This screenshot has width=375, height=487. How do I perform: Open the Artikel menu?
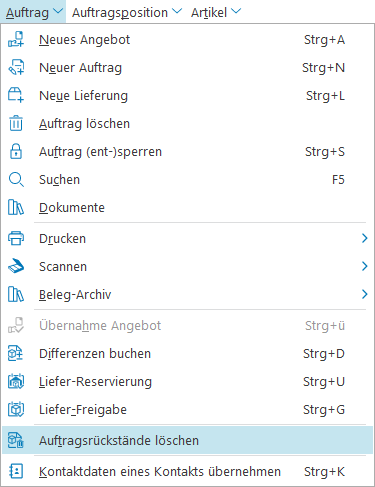216,12
